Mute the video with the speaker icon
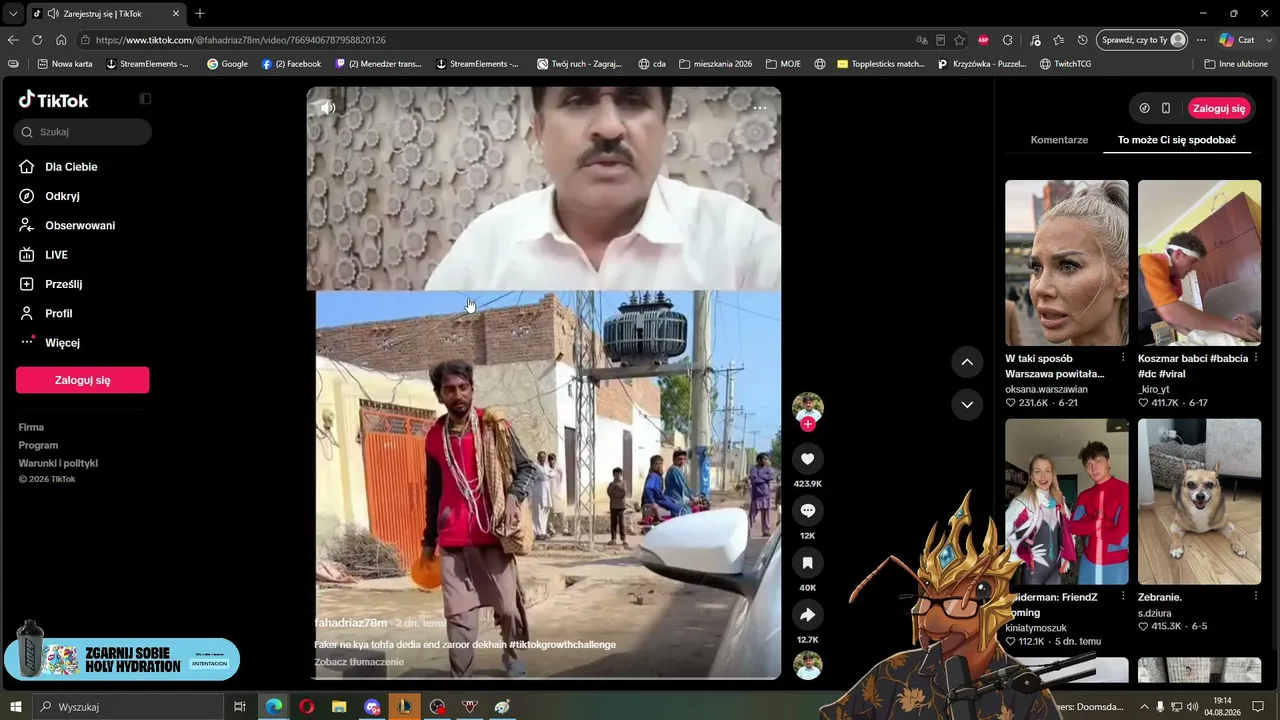The height and width of the screenshot is (720, 1280). coord(327,108)
